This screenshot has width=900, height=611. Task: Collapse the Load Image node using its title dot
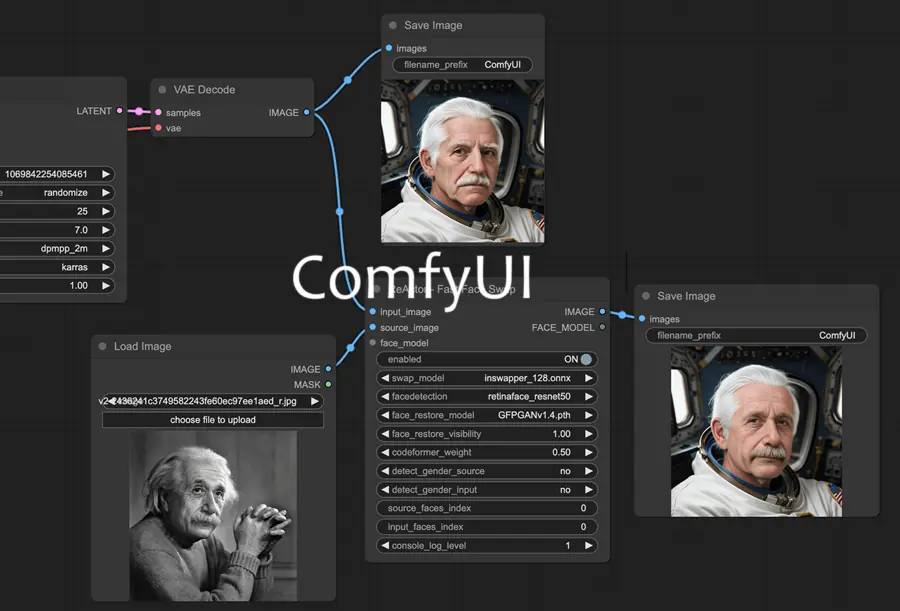point(101,346)
